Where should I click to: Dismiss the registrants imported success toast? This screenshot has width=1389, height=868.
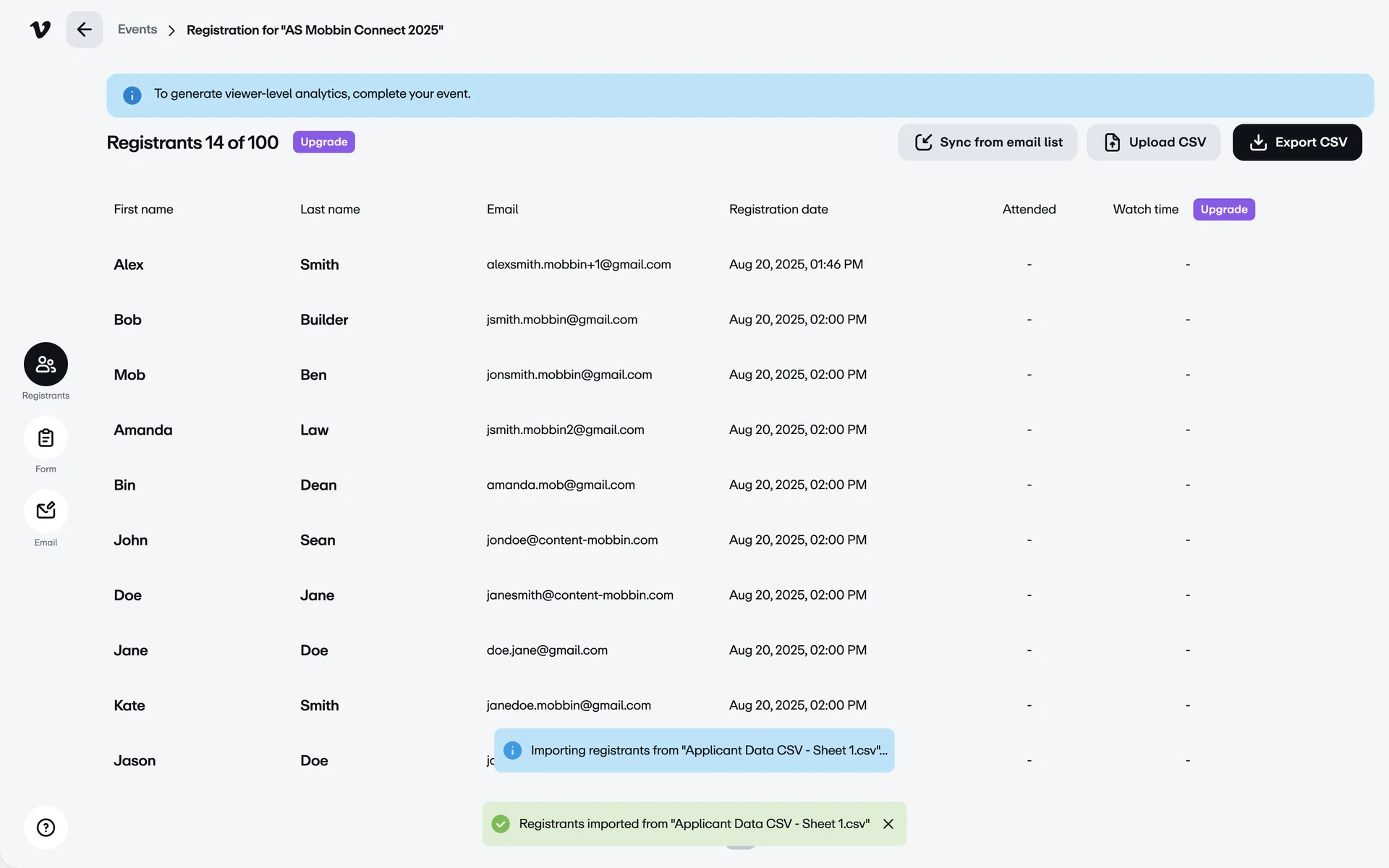pyautogui.click(x=888, y=824)
